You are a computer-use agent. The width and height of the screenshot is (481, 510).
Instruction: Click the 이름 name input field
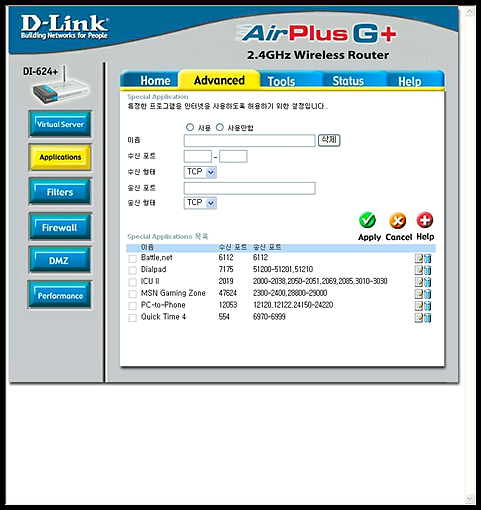pos(249,140)
